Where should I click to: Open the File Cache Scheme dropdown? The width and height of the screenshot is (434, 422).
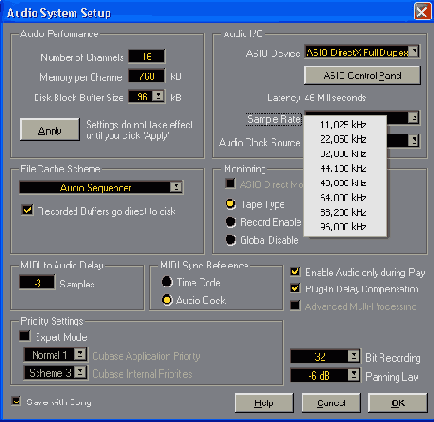pyautogui.click(x=176, y=187)
